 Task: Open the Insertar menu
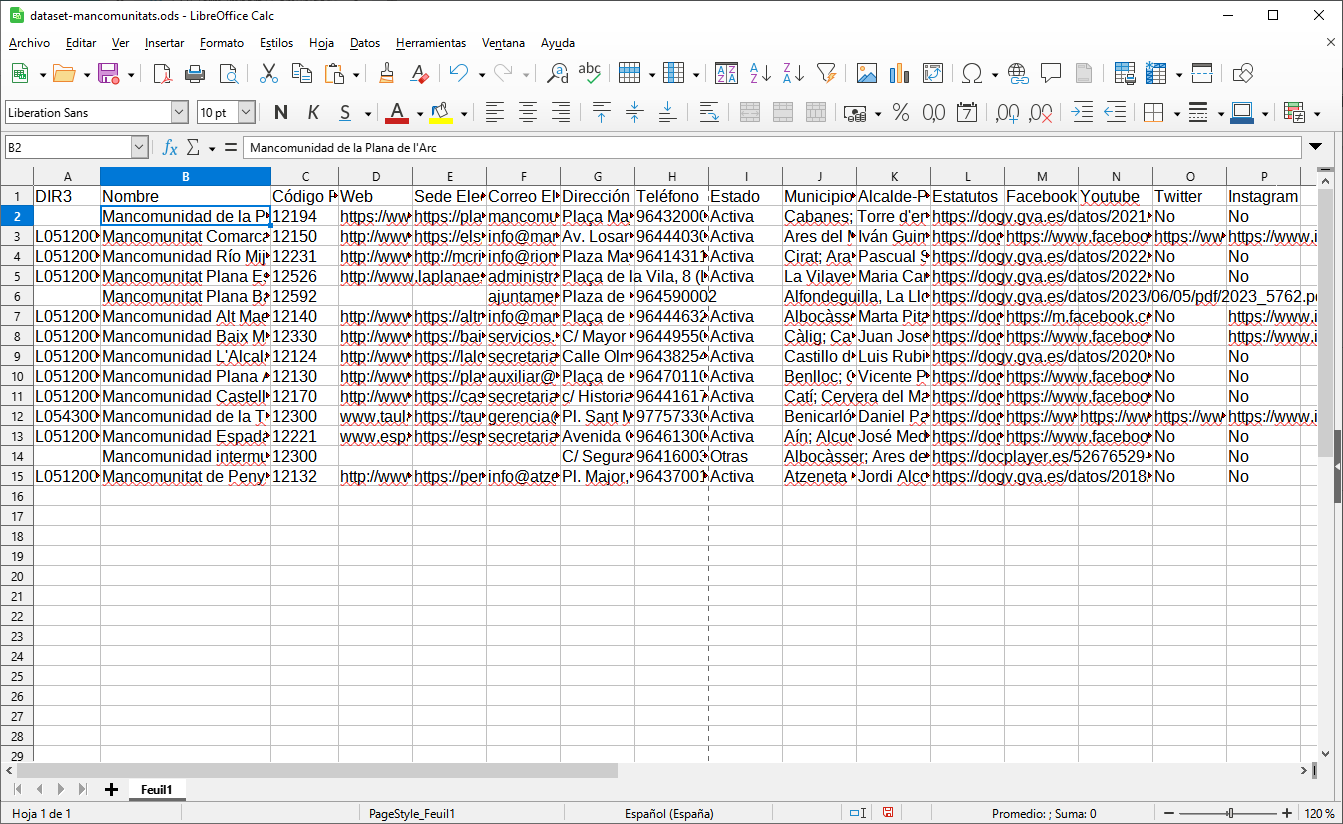coord(164,43)
